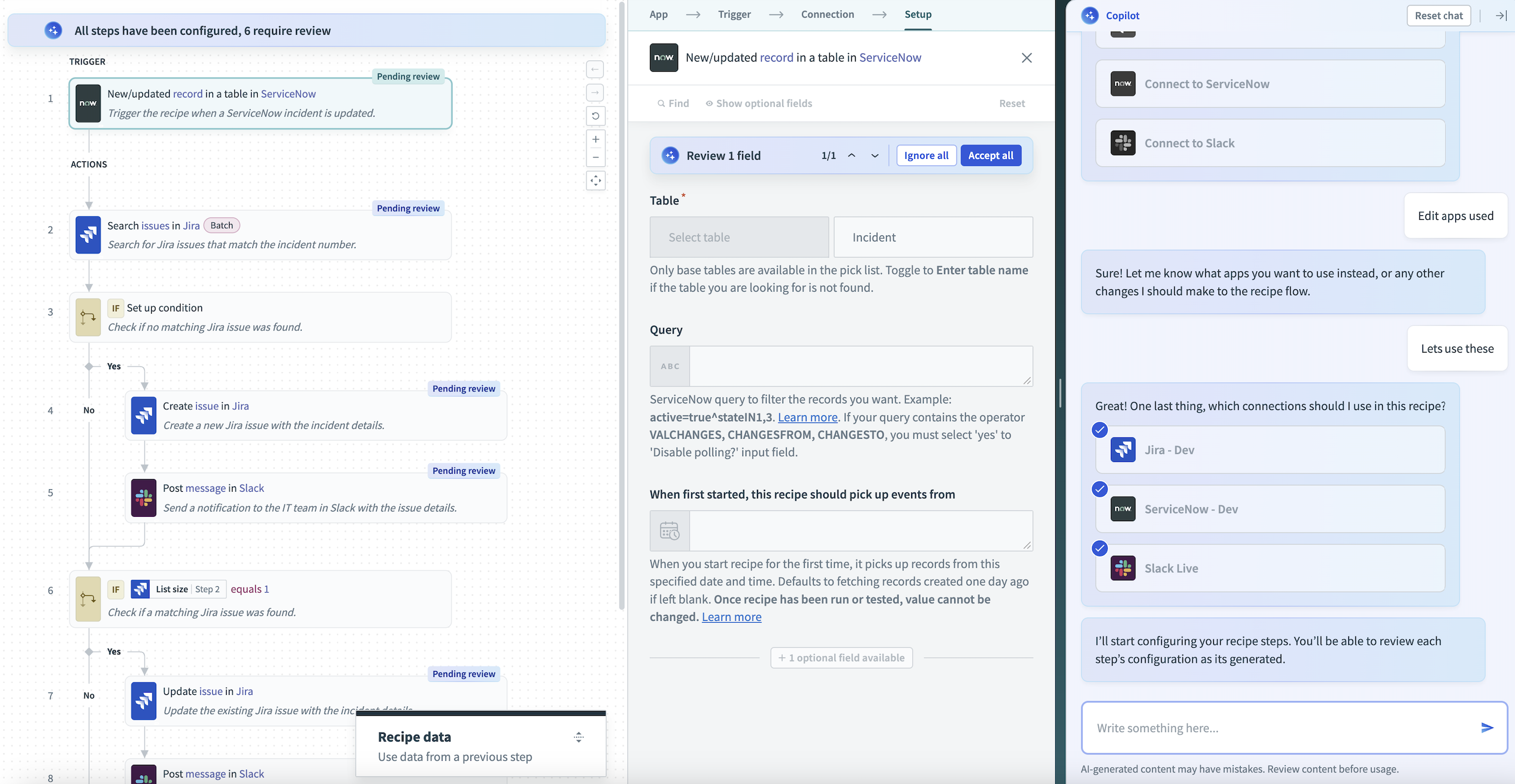
Task: Click the fit-to-screen icon on canvas toolbar
Action: coord(595,180)
